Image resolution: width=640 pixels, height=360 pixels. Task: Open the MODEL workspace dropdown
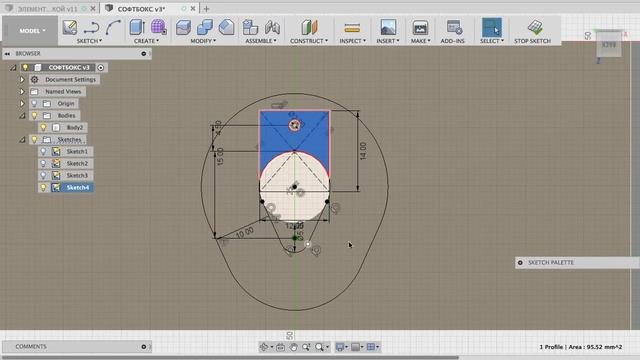click(x=32, y=31)
